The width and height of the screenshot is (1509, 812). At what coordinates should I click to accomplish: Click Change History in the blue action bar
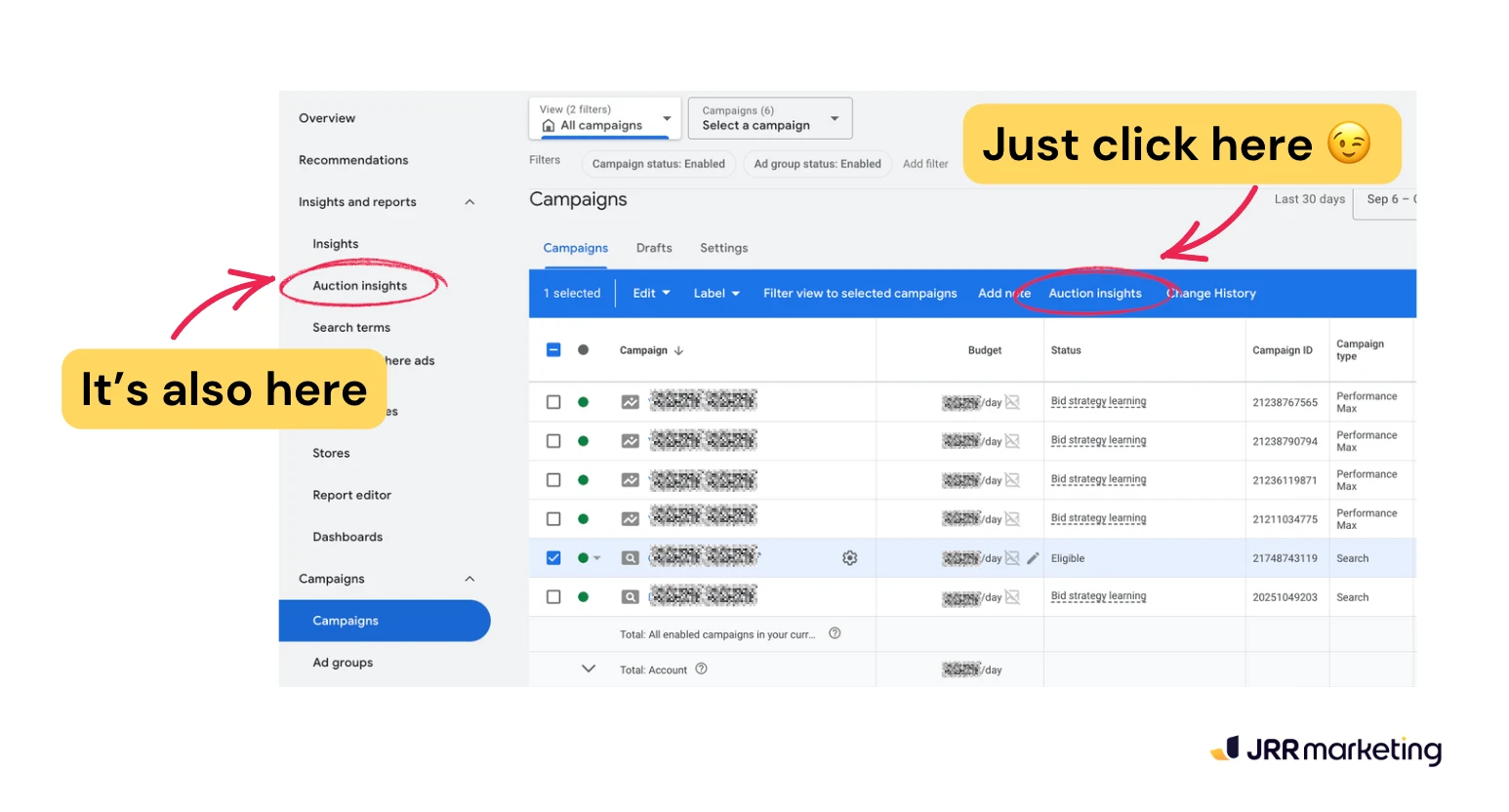click(1210, 293)
